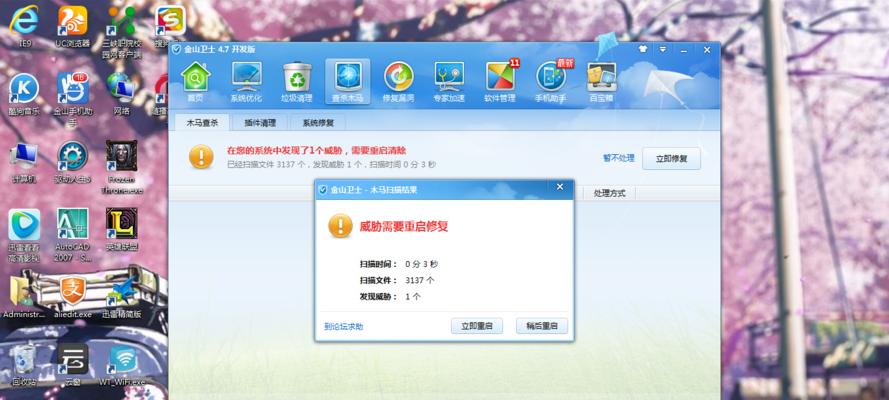Close the 木马扫描结果 dialog
The height and width of the screenshot is (400, 889).
pyautogui.click(x=560, y=187)
